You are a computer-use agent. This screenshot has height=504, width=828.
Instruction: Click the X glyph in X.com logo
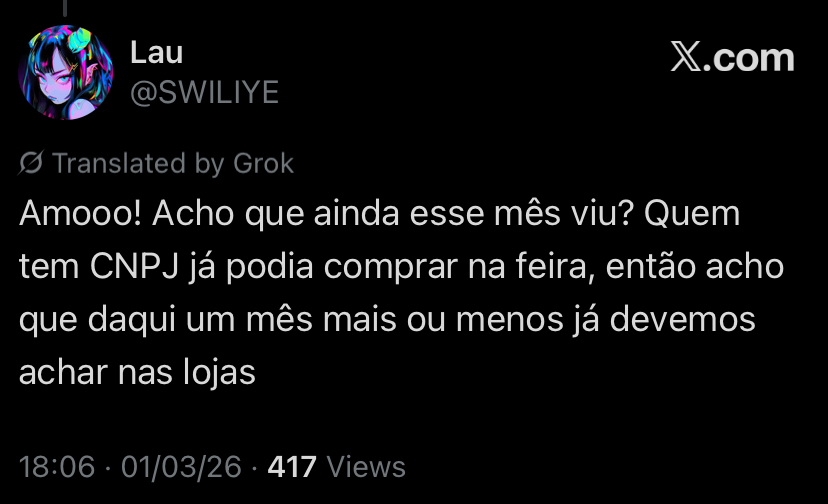pos(685,57)
